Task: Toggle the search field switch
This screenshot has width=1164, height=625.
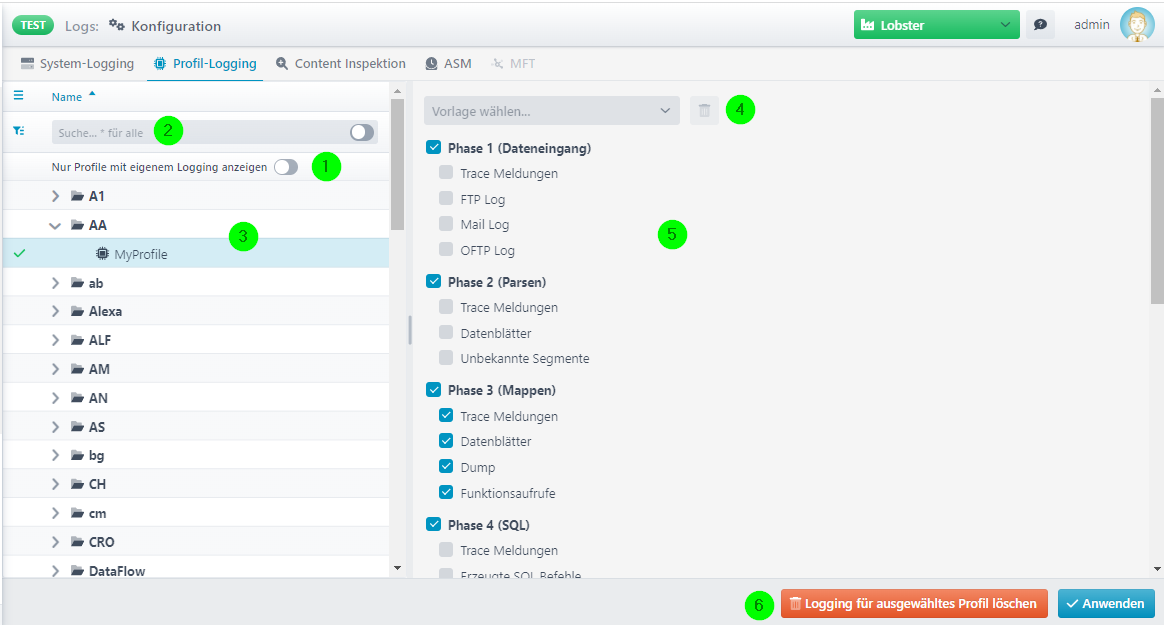Action: [362, 132]
